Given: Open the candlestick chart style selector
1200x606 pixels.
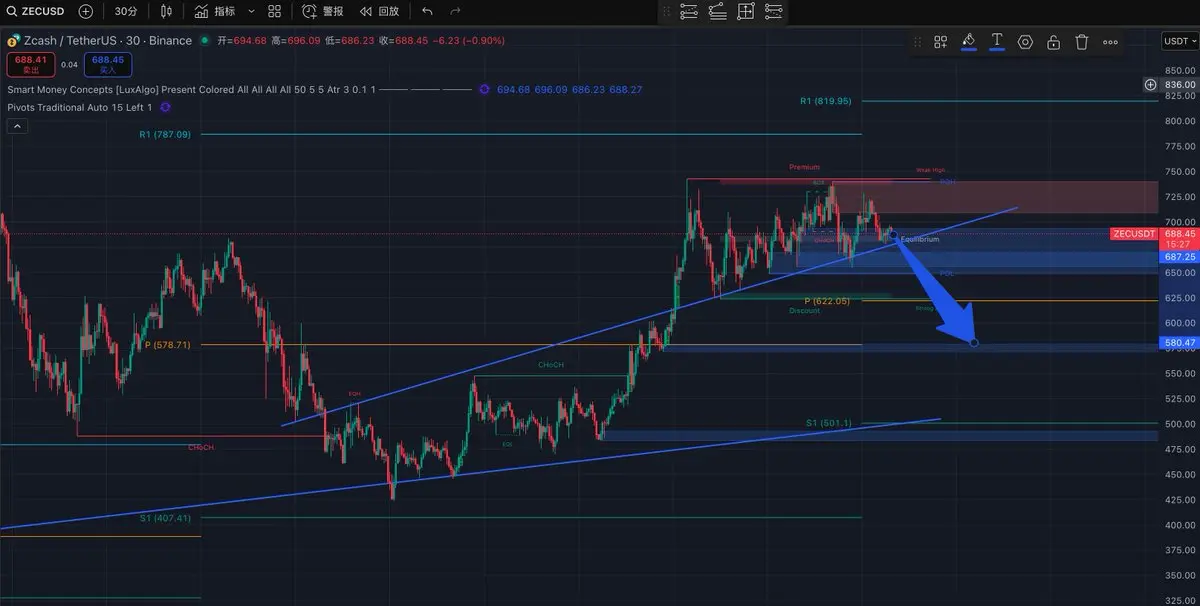Looking at the screenshot, I should click(x=167, y=11).
